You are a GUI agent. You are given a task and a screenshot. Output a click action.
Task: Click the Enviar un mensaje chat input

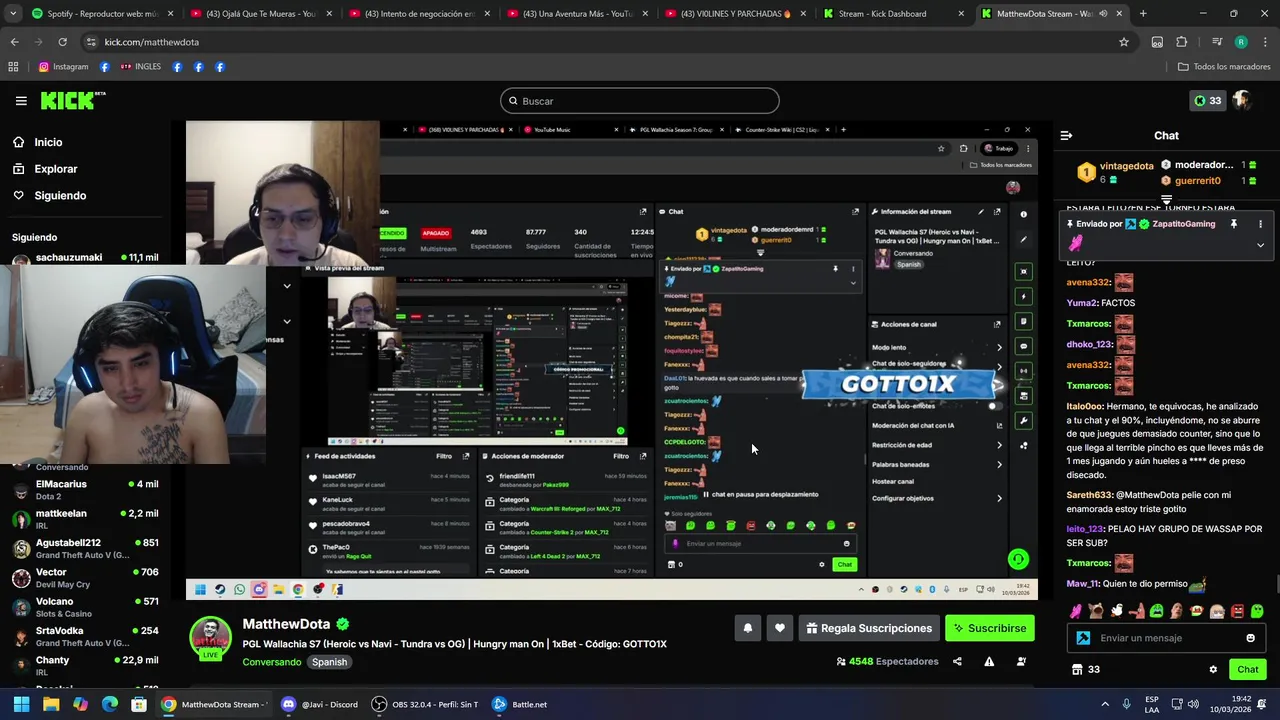[x=1165, y=638]
